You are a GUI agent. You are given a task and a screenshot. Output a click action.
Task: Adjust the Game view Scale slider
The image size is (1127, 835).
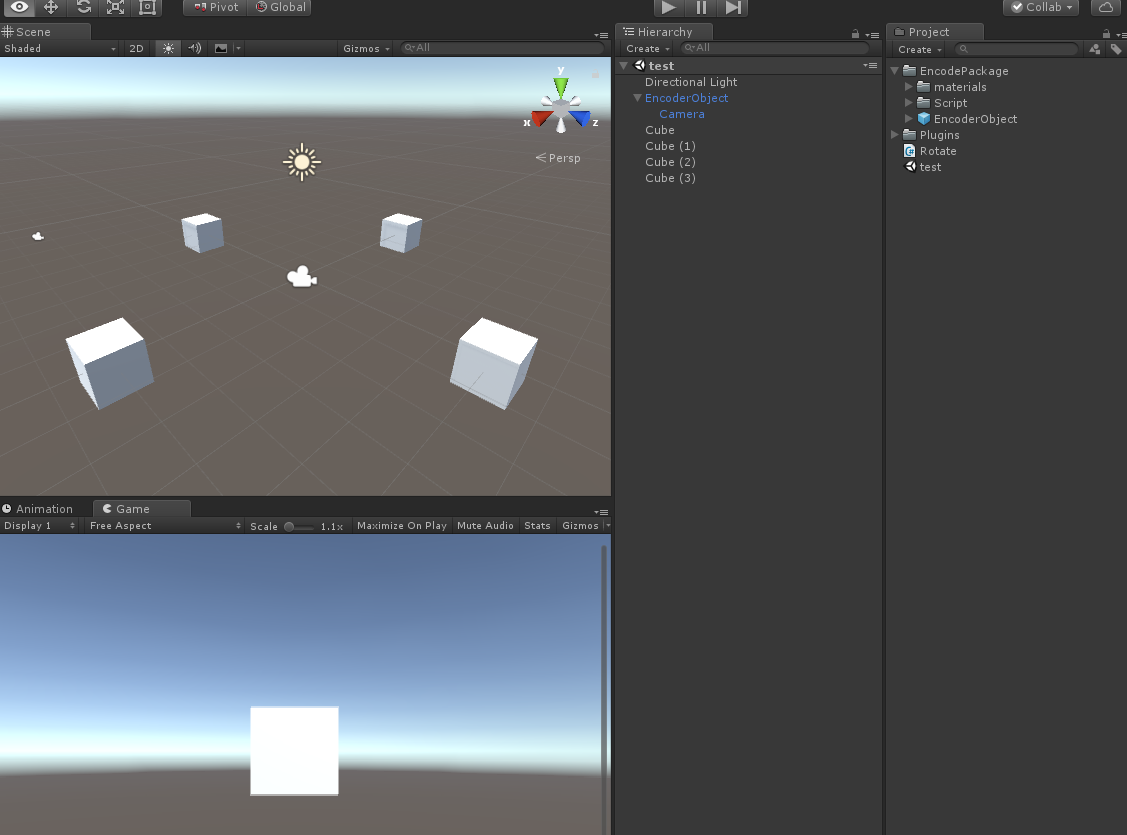point(290,526)
